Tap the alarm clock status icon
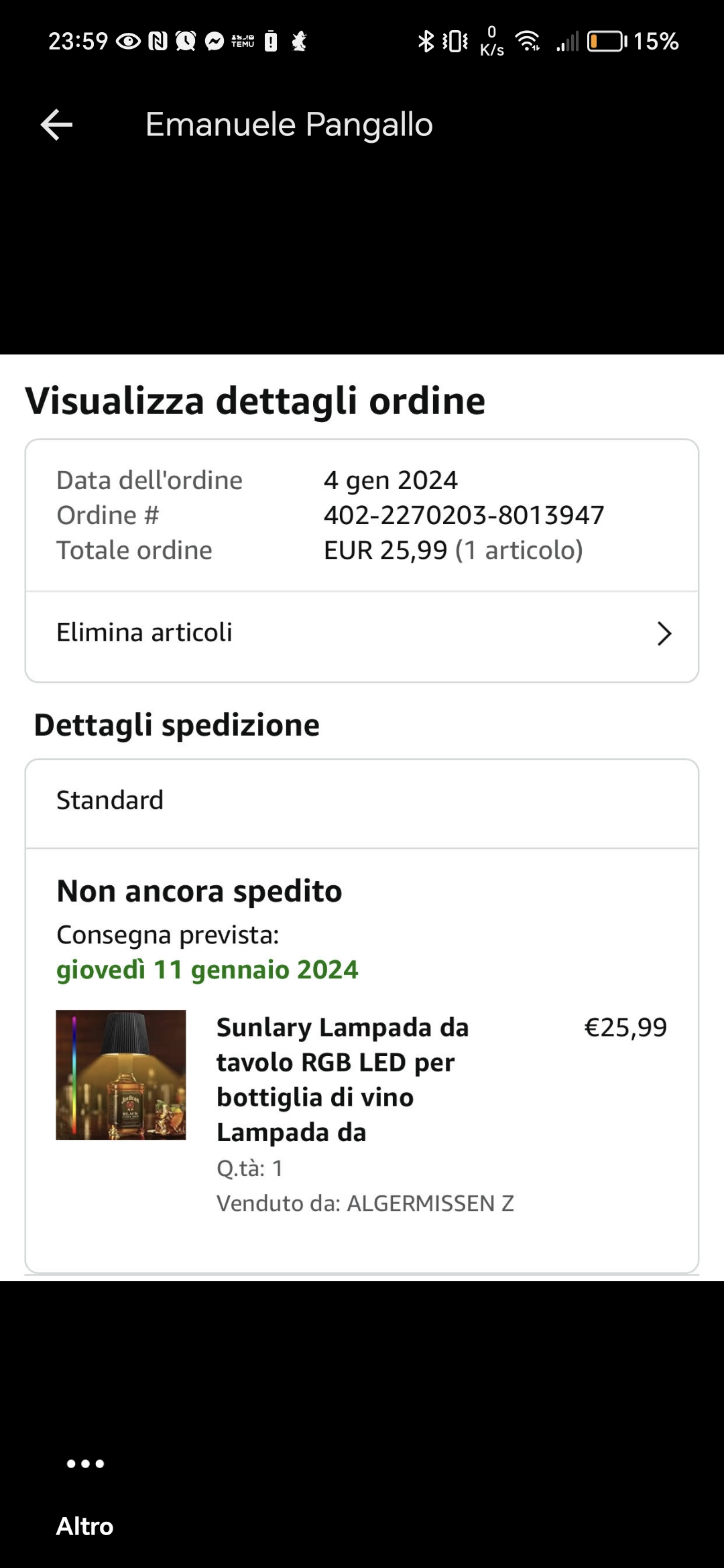 (x=186, y=42)
